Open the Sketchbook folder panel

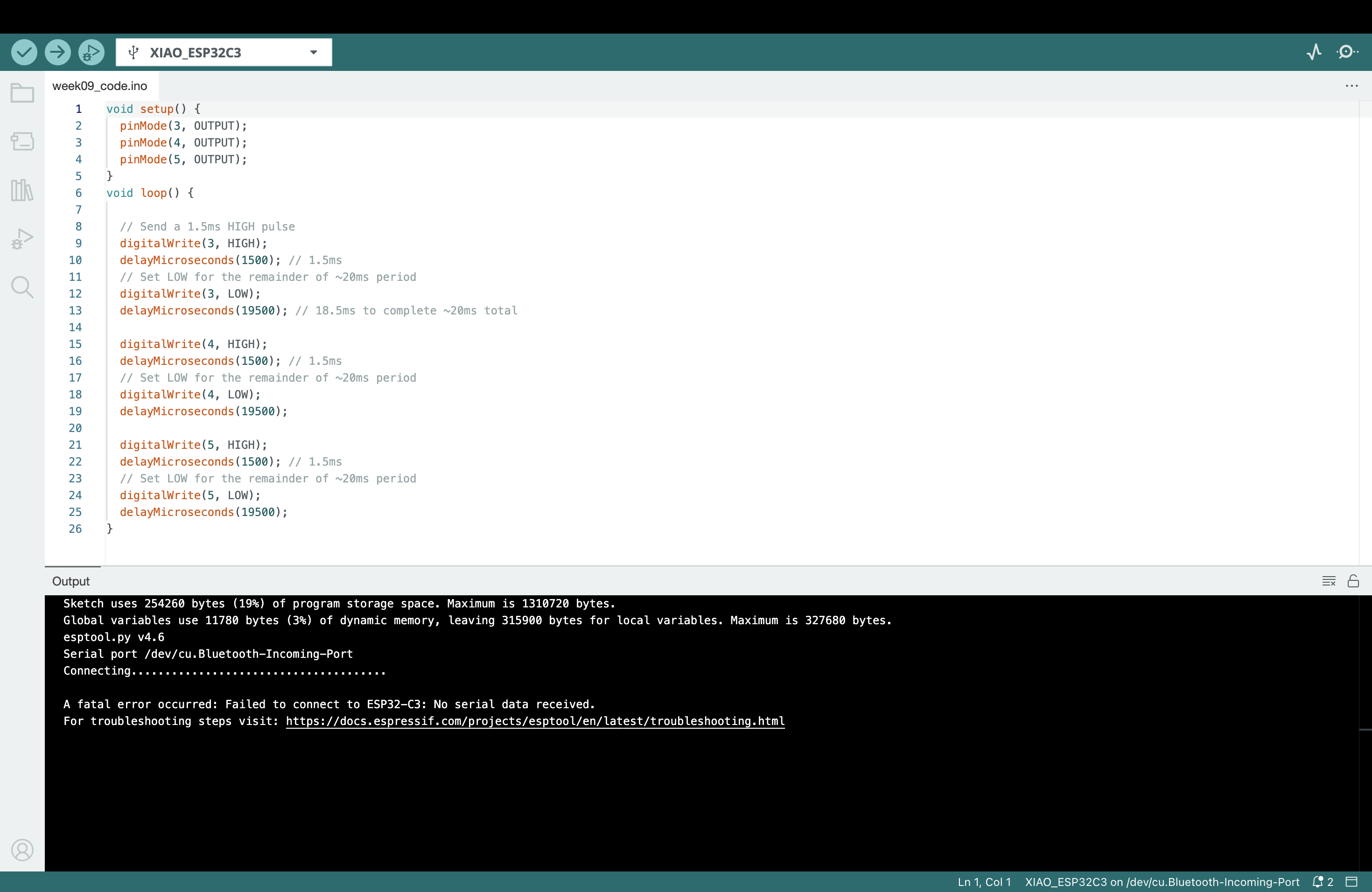point(22,93)
